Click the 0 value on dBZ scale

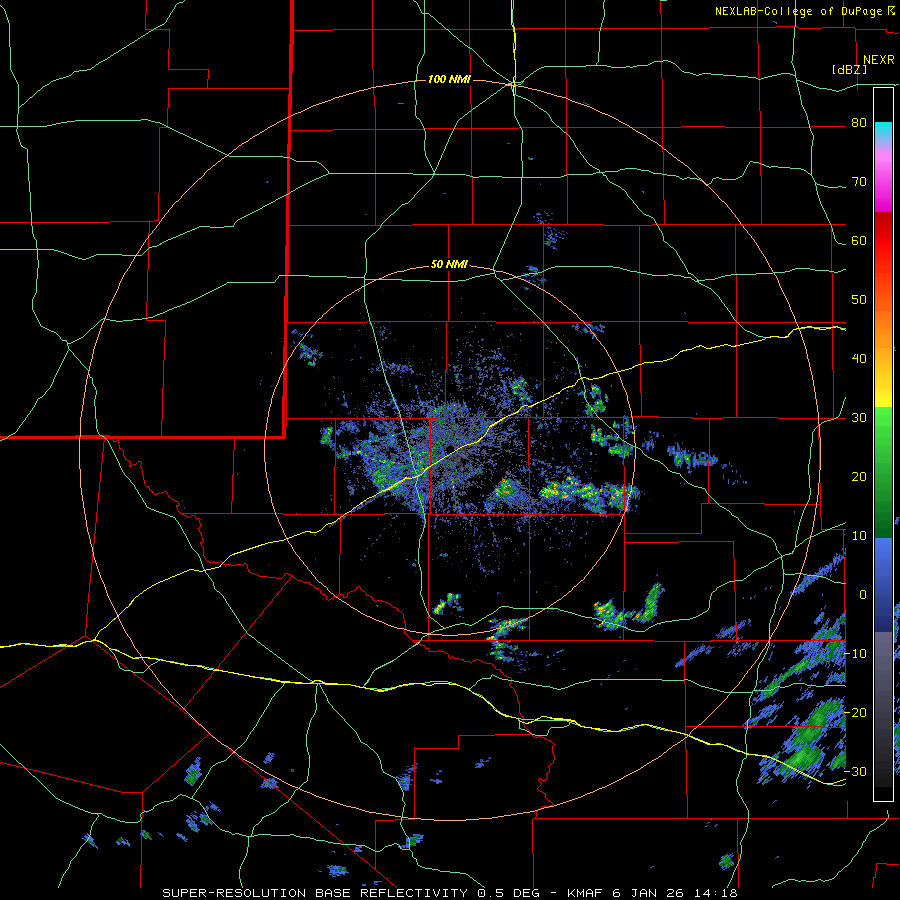(863, 595)
